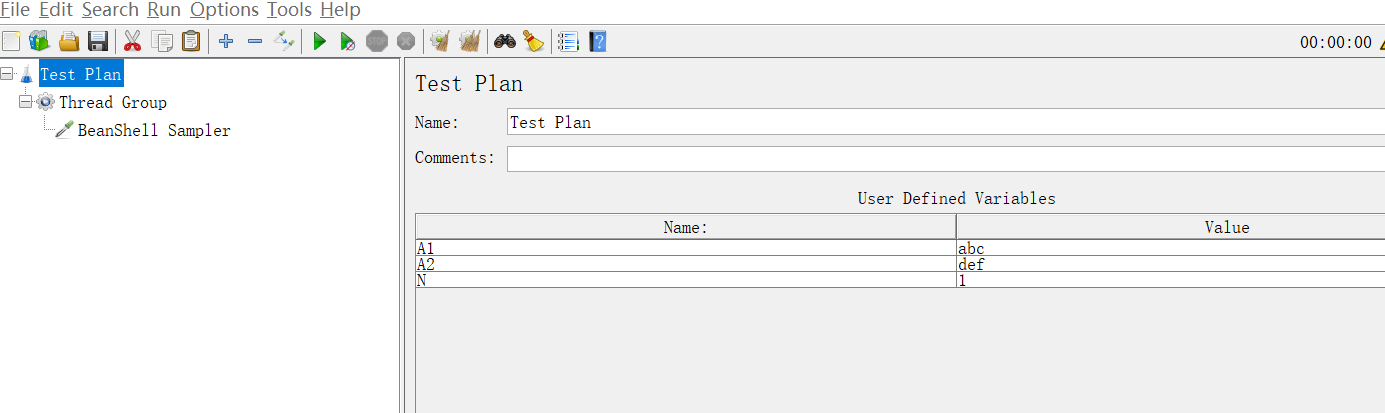Image resolution: width=1385 pixels, height=413 pixels.
Task: Click the Cut scissors icon
Action: (132, 41)
